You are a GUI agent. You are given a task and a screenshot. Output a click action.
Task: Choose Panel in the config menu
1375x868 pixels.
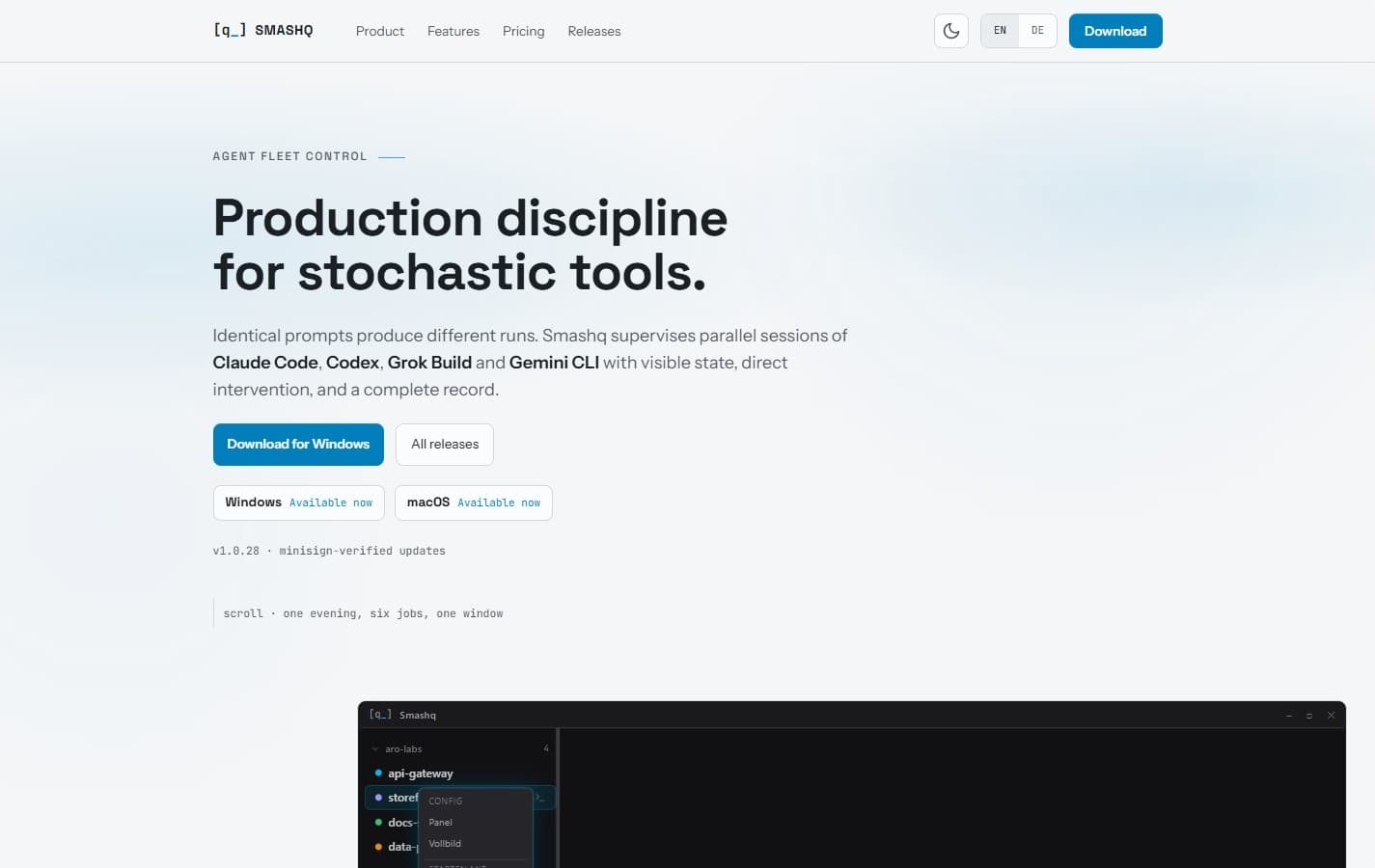pyautogui.click(x=441, y=823)
